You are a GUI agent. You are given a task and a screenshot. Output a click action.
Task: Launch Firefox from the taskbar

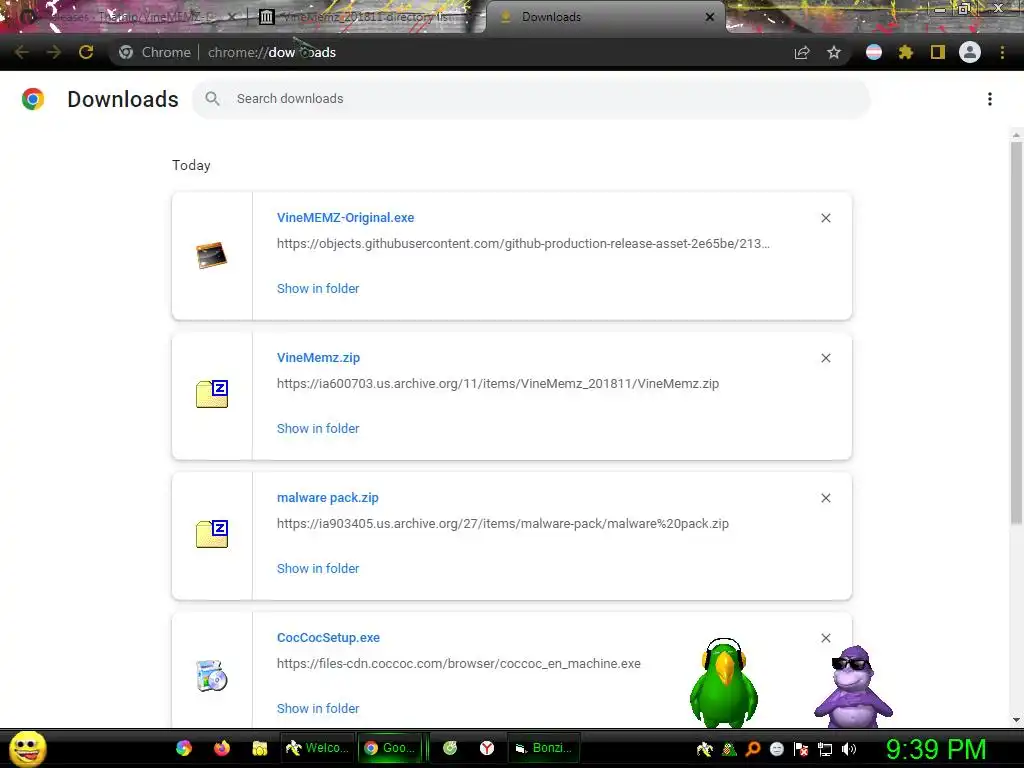click(x=222, y=748)
